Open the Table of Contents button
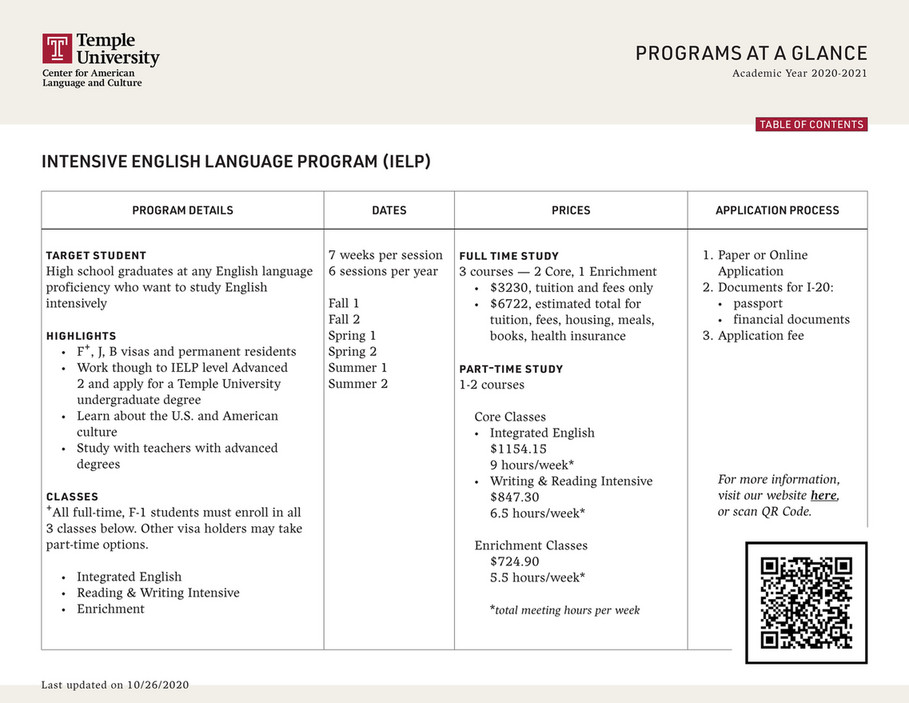Viewport: 909px width, 703px height. pyautogui.click(x=811, y=125)
